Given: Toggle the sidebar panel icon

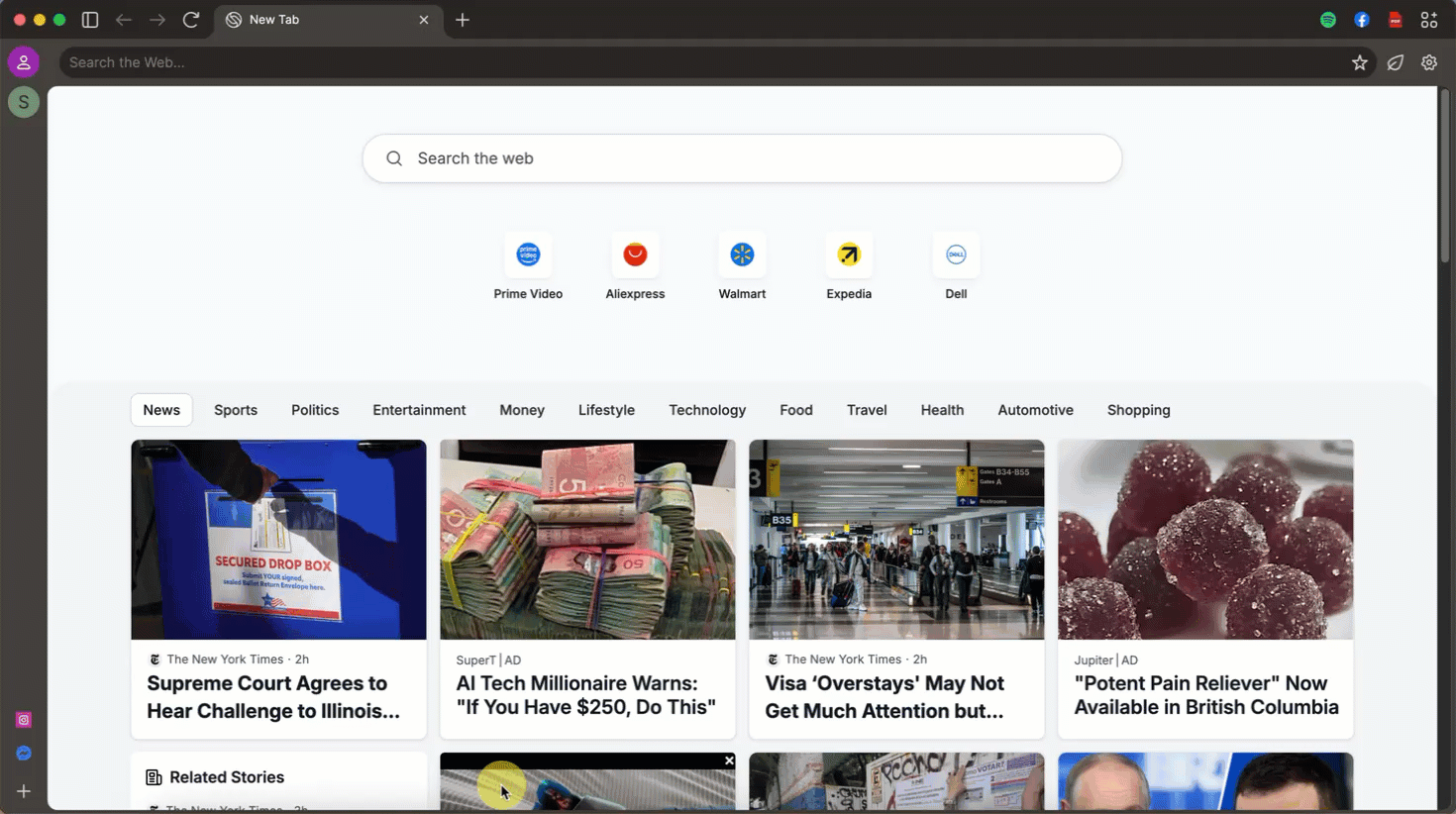Looking at the screenshot, I should point(90,20).
